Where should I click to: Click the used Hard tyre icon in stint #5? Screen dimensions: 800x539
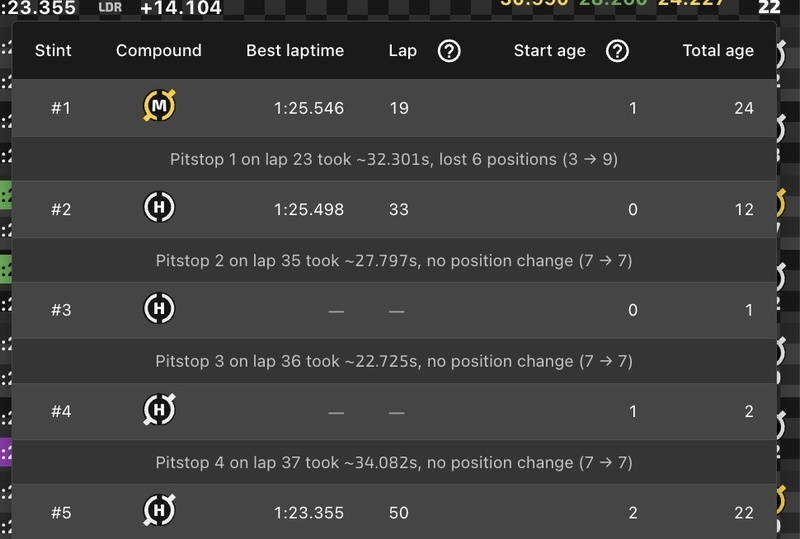tap(159, 510)
